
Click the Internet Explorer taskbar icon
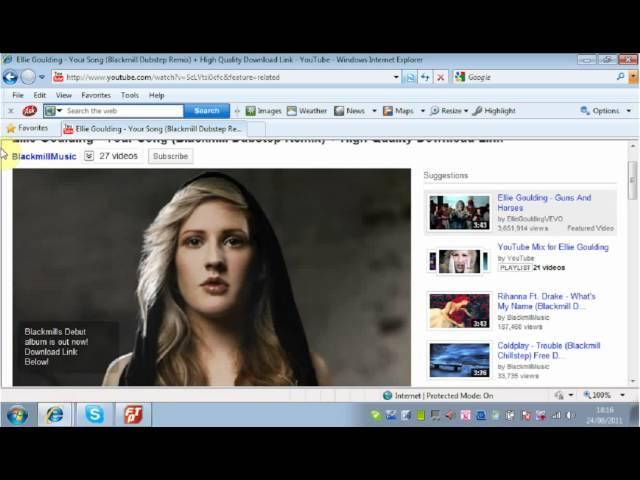tap(54, 415)
